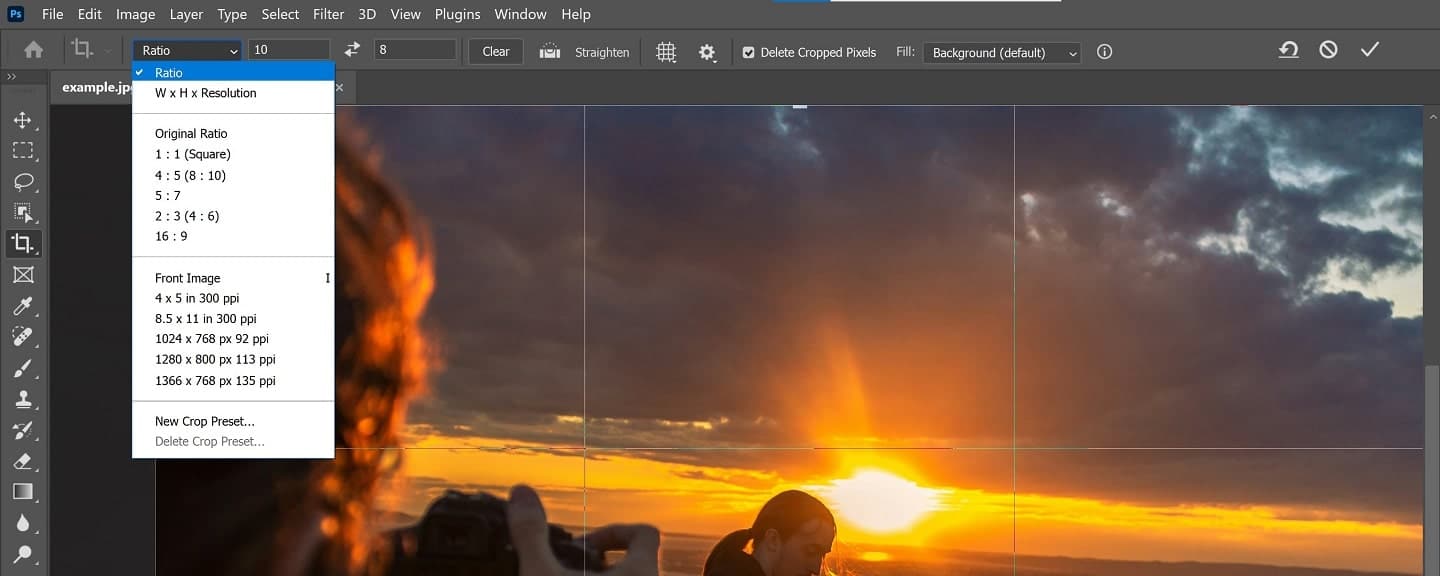Image resolution: width=1440 pixels, height=576 pixels.
Task: Select the Move tool
Action: [24, 119]
